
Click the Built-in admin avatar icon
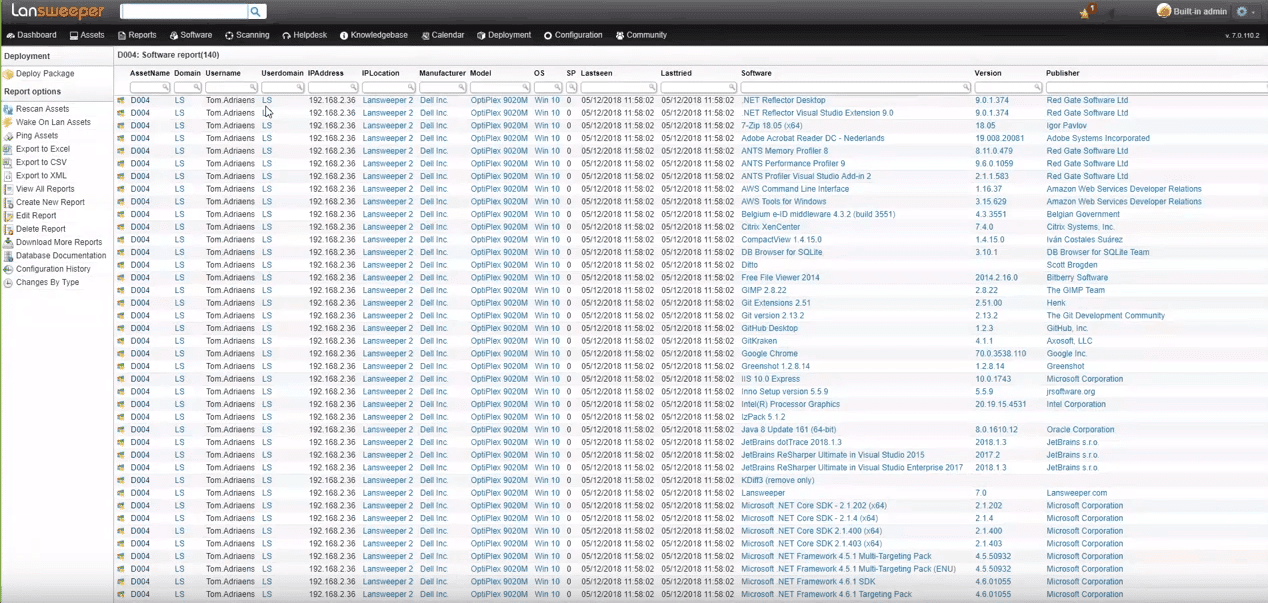tap(1163, 11)
